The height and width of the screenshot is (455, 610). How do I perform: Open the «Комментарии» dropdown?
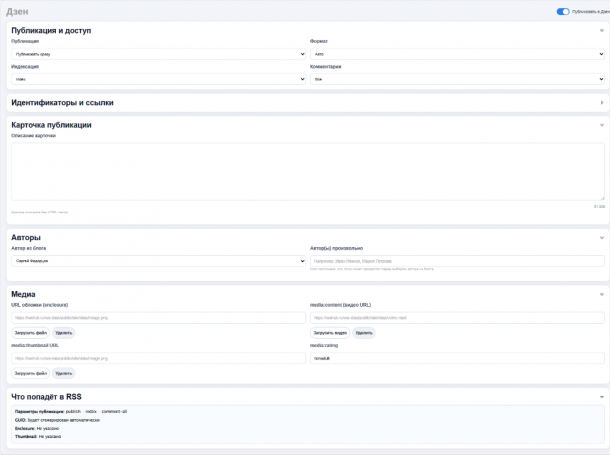456,78
